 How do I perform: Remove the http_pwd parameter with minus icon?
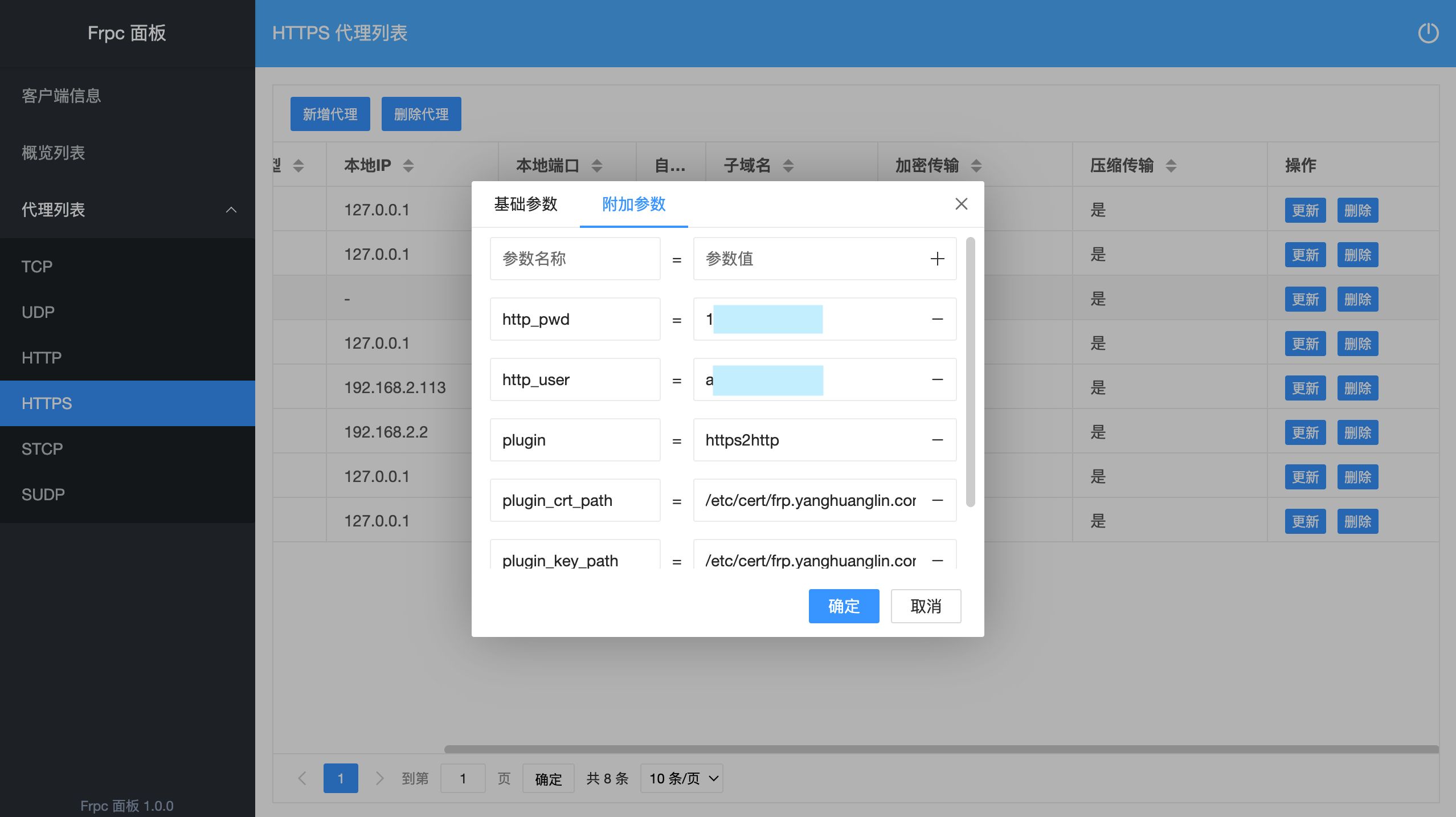(937, 319)
